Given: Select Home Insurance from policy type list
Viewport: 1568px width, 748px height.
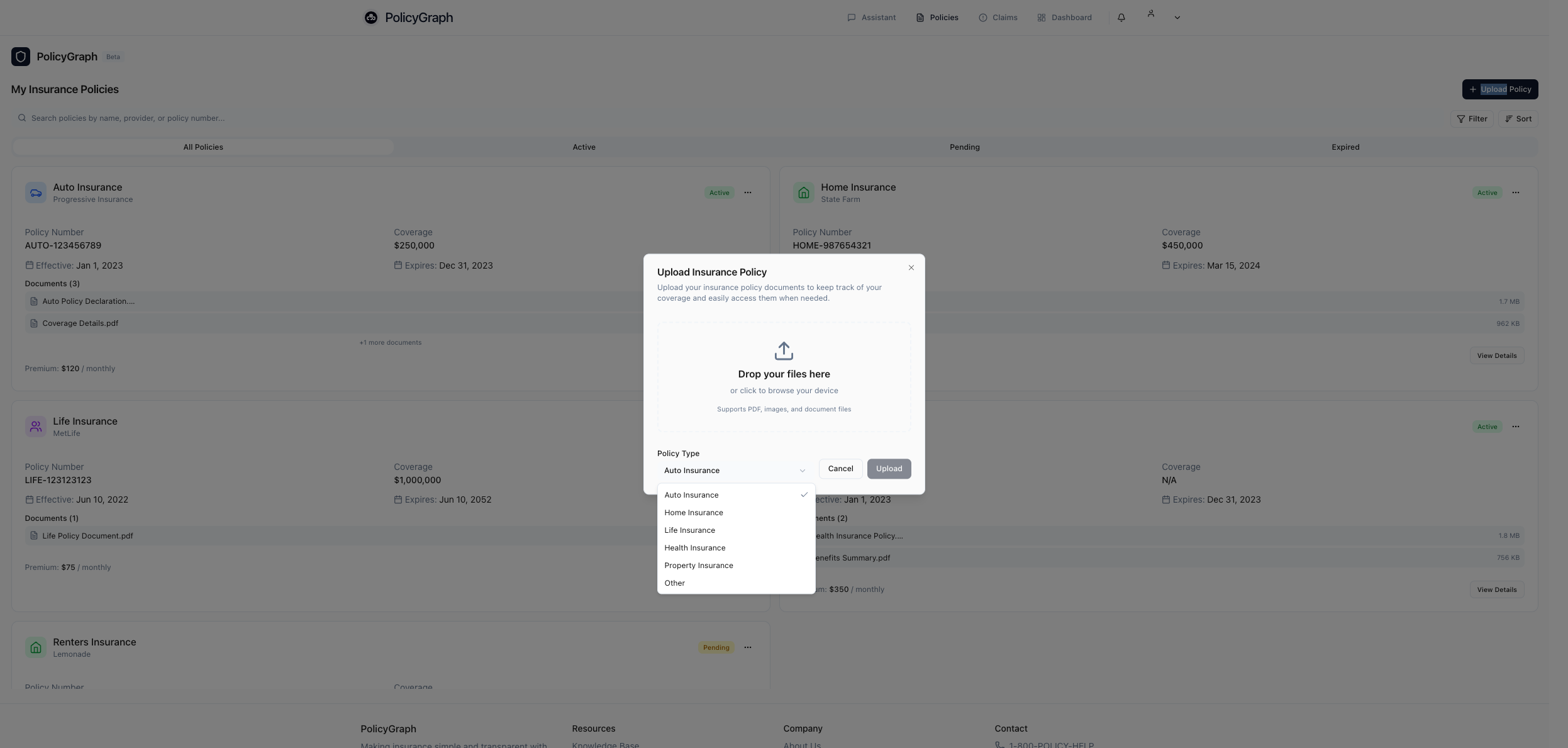Looking at the screenshot, I should pos(693,513).
